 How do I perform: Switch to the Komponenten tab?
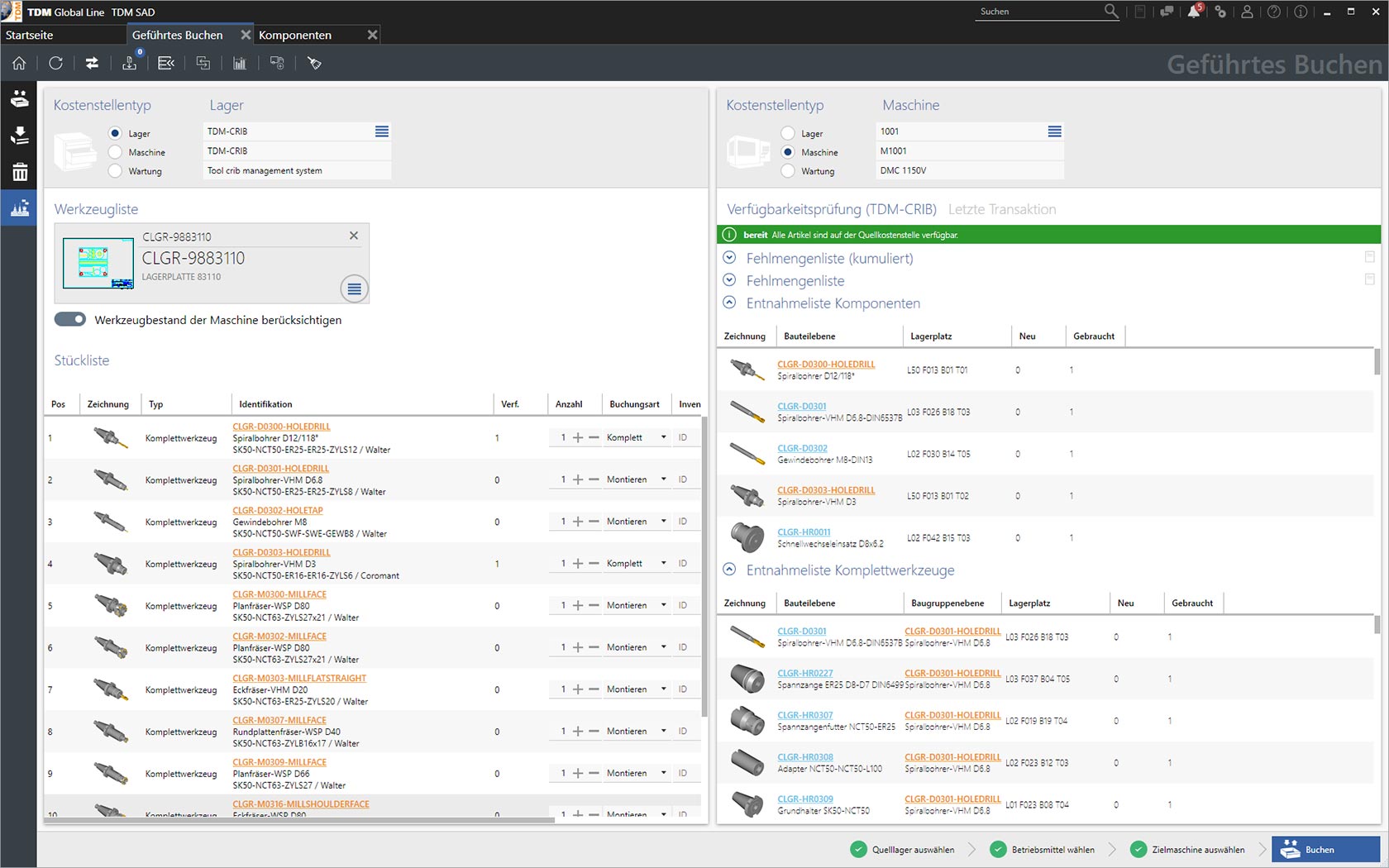point(295,35)
